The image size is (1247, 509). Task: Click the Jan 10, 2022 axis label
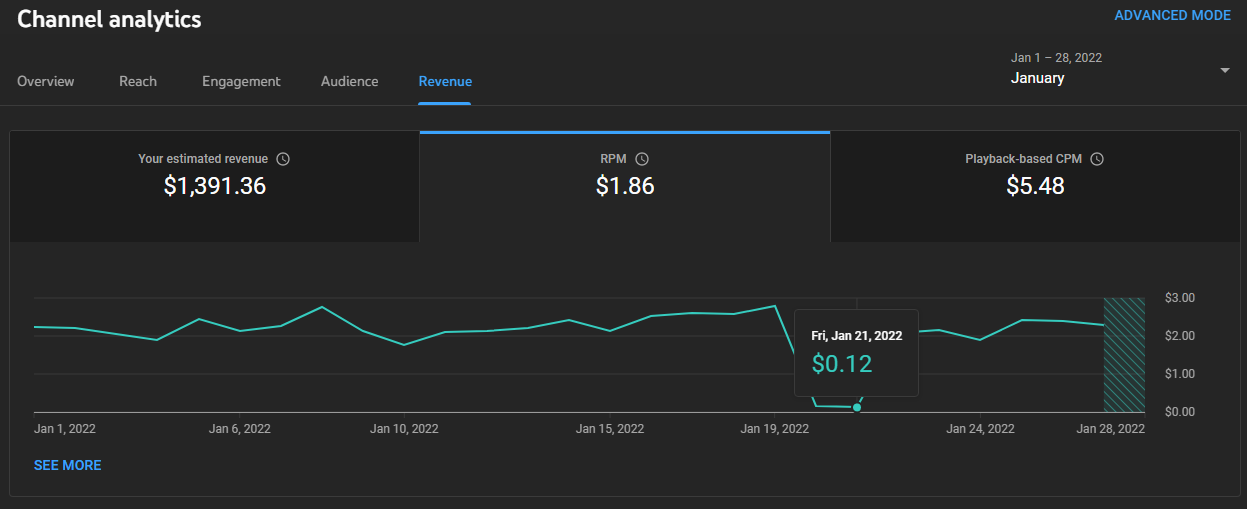pyautogui.click(x=404, y=429)
